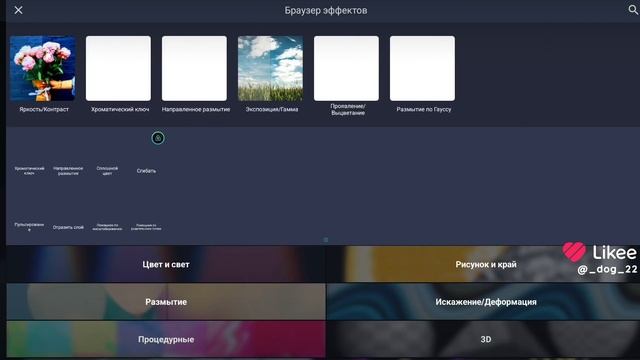
Task: Choose the Размытие по Гауссу effect card
Action: (x=422, y=68)
